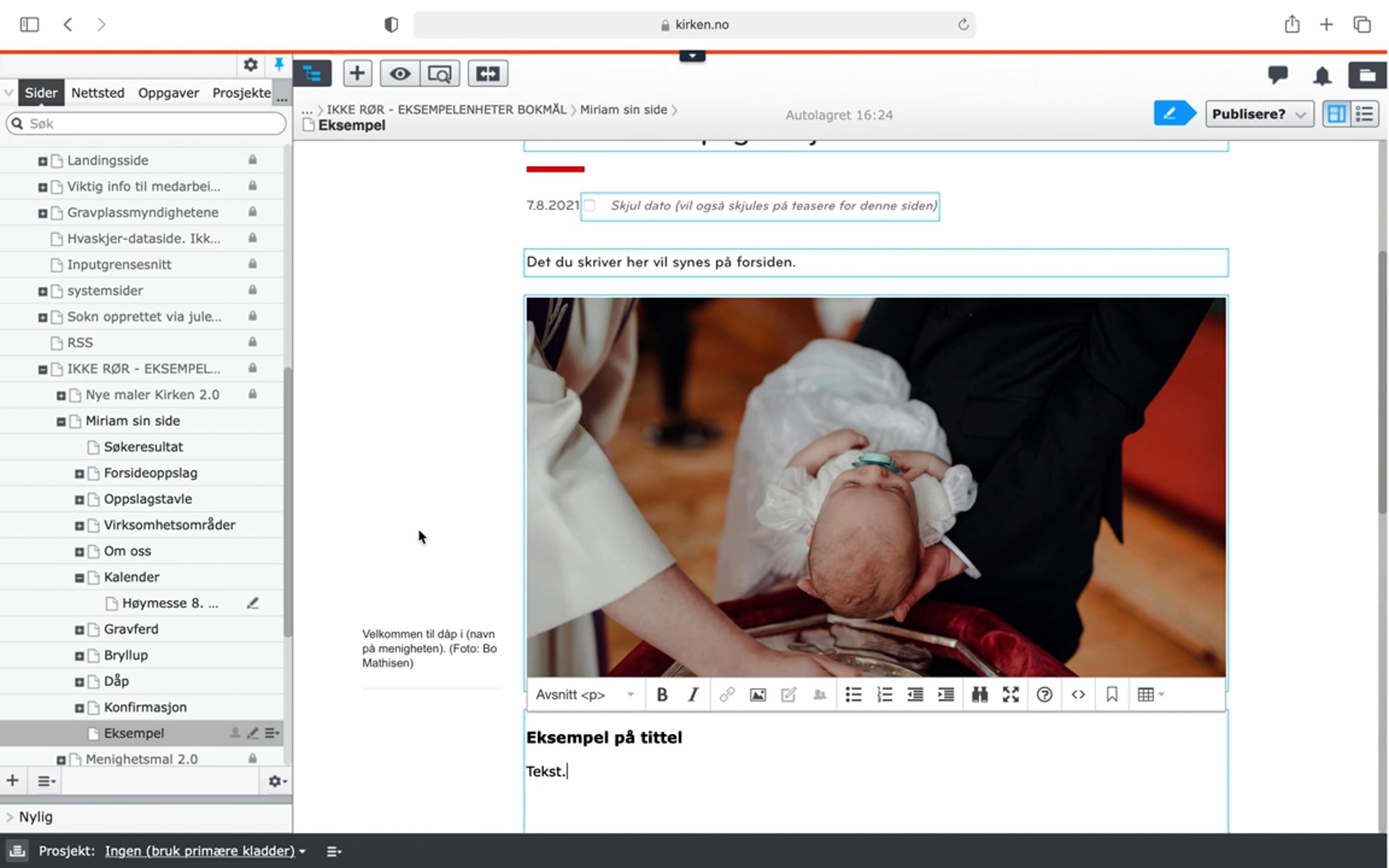Insert a bulleted list
1389x868 pixels.
click(x=853, y=694)
